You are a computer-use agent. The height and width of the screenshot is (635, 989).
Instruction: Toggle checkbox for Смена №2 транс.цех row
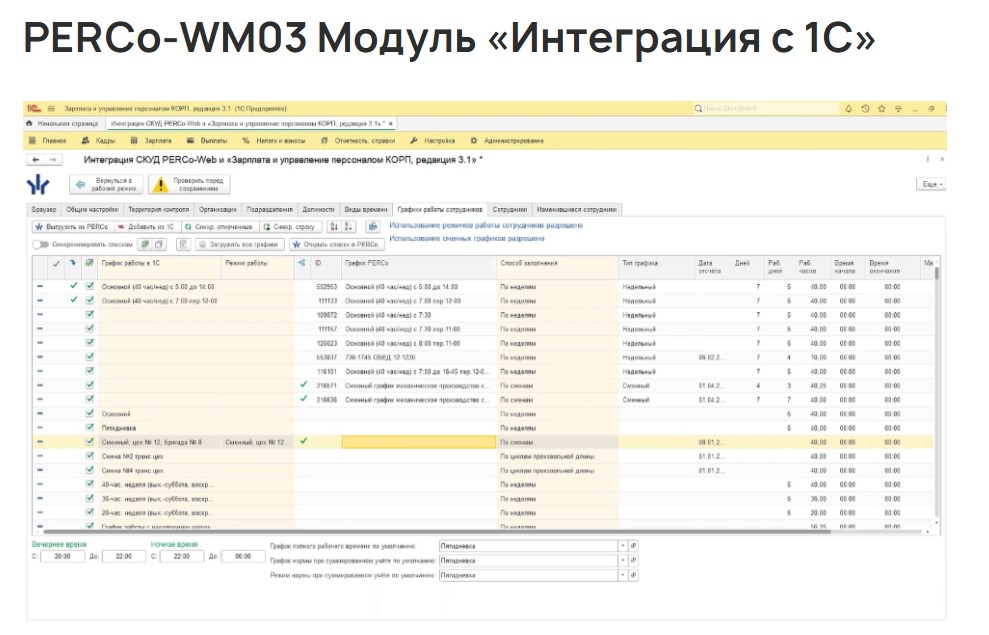[x=90, y=455]
